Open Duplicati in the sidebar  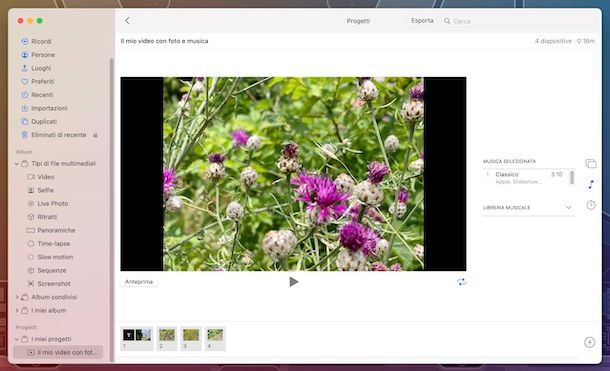coord(39,122)
